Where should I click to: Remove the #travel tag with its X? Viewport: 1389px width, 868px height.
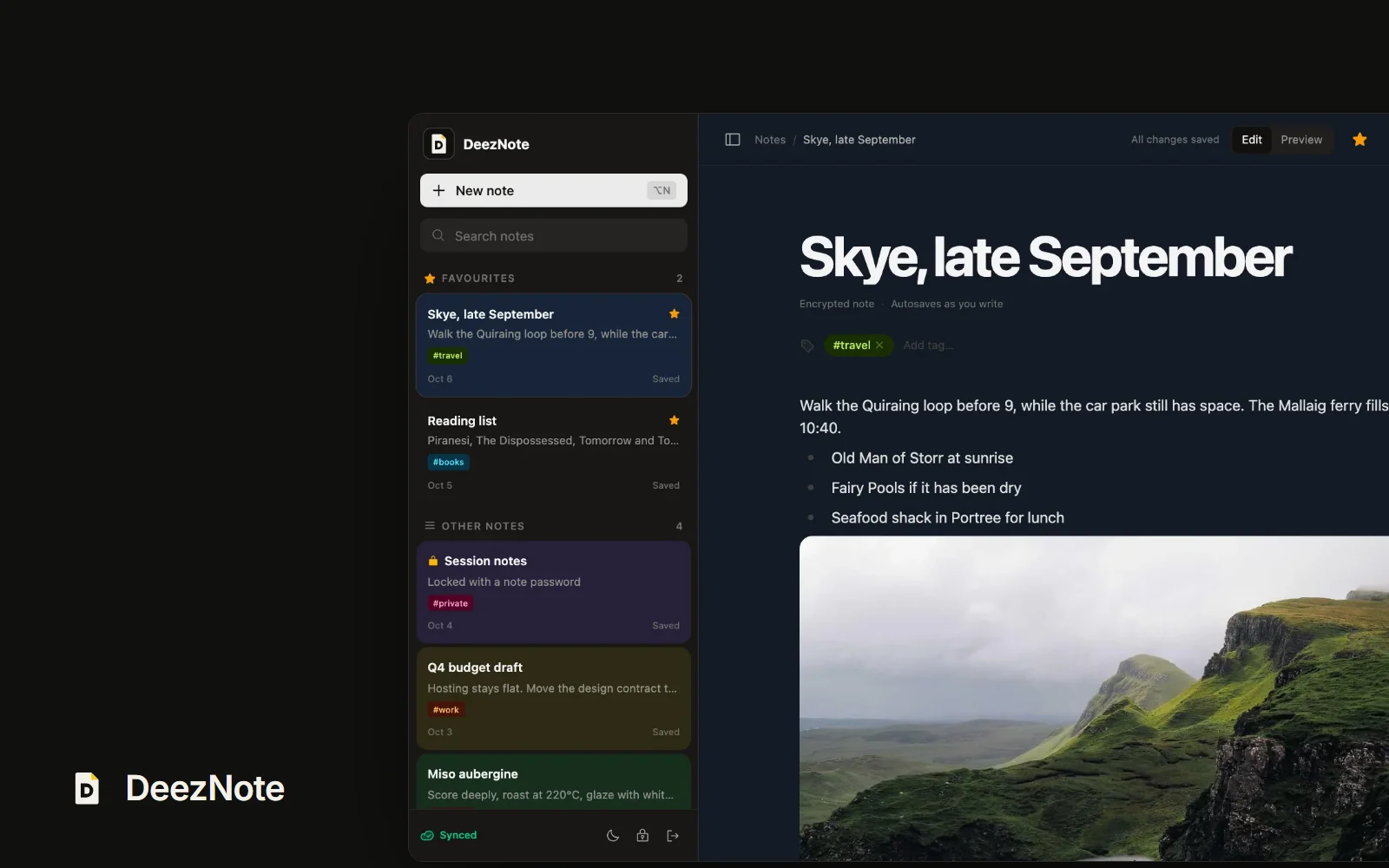pos(879,345)
